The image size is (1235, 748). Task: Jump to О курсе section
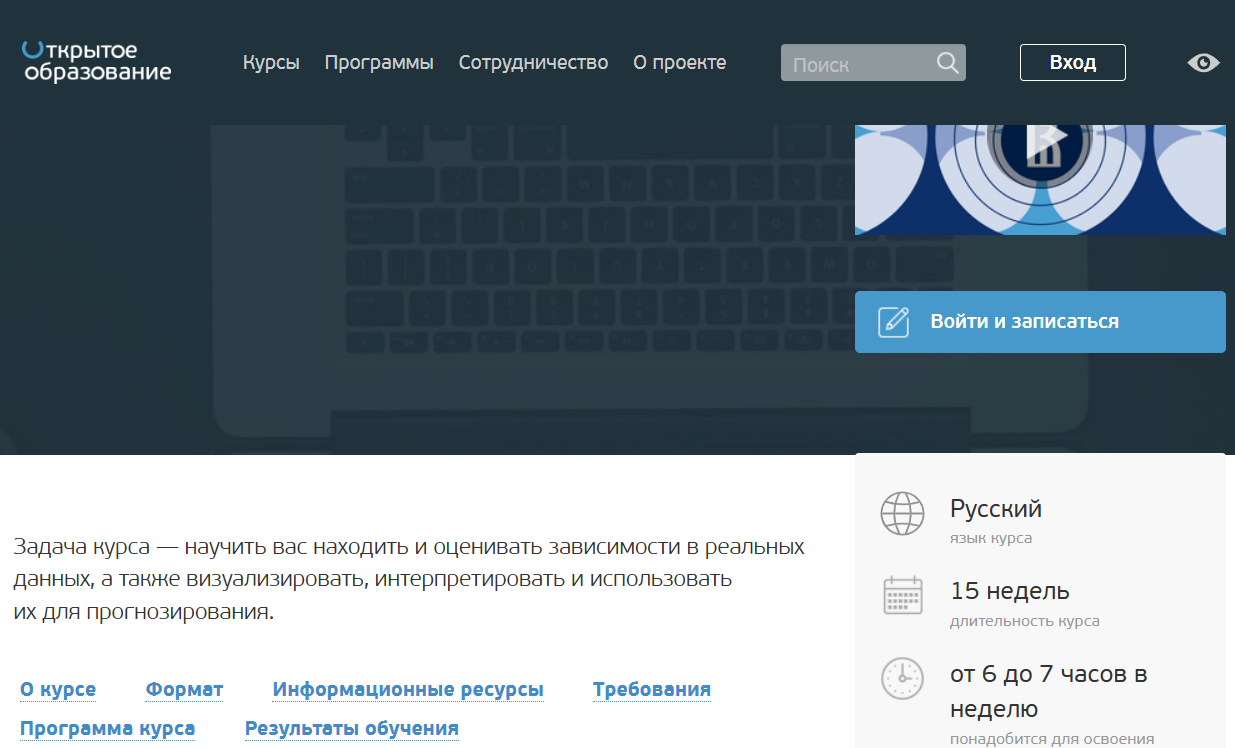(58, 690)
